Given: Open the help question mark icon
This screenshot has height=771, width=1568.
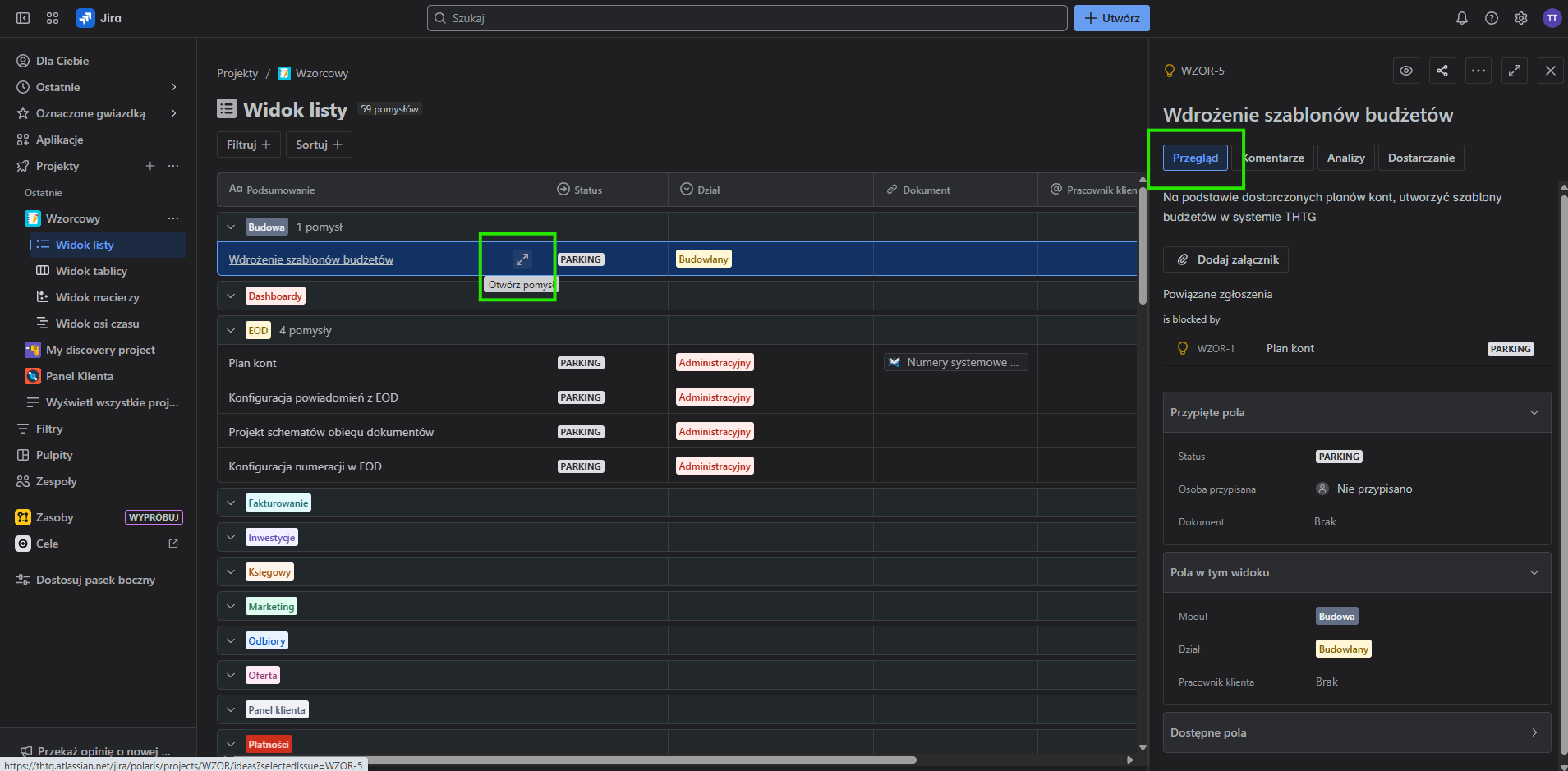Looking at the screenshot, I should click(1492, 18).
